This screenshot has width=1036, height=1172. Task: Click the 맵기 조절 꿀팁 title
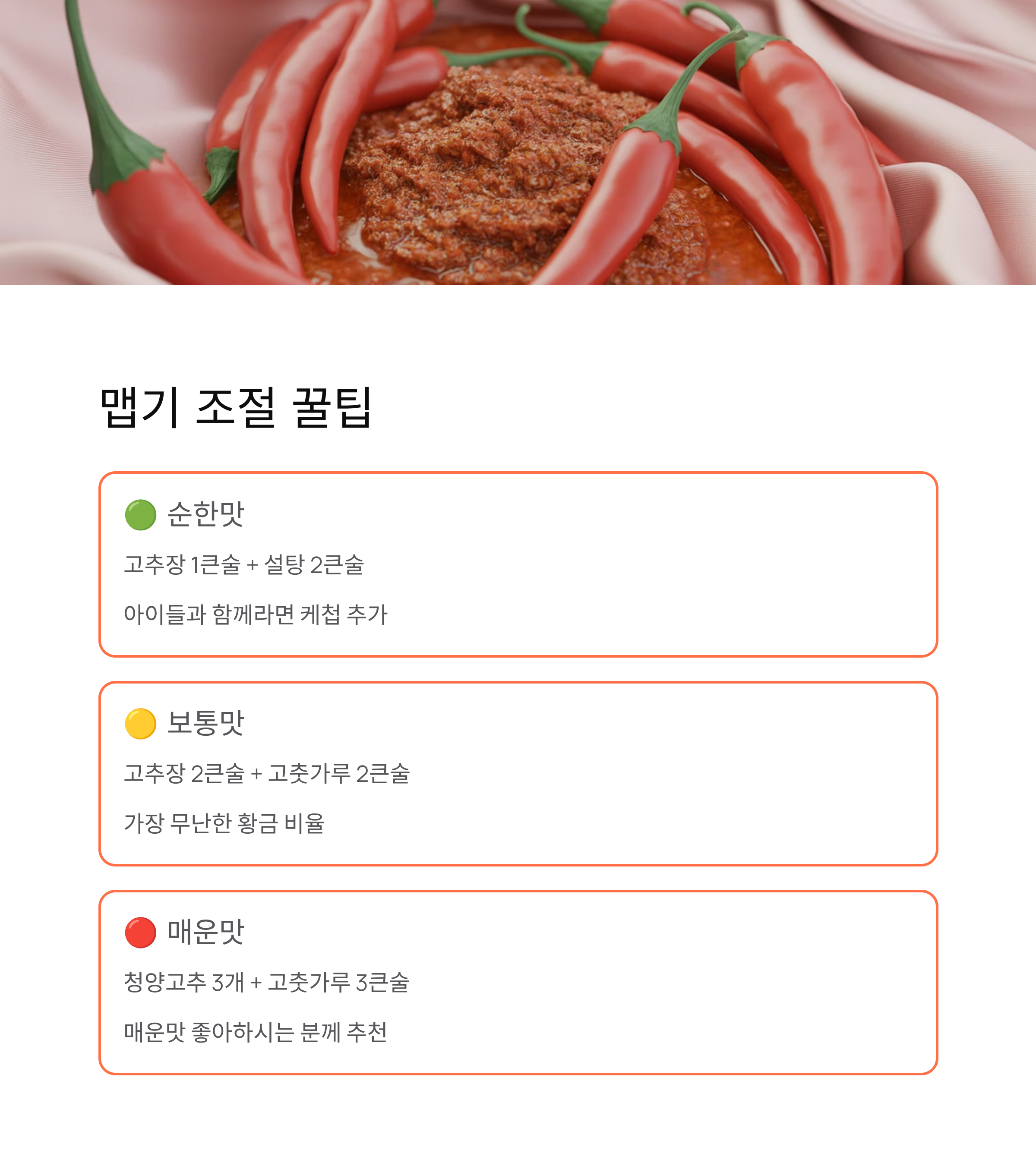tap(237, 408)
